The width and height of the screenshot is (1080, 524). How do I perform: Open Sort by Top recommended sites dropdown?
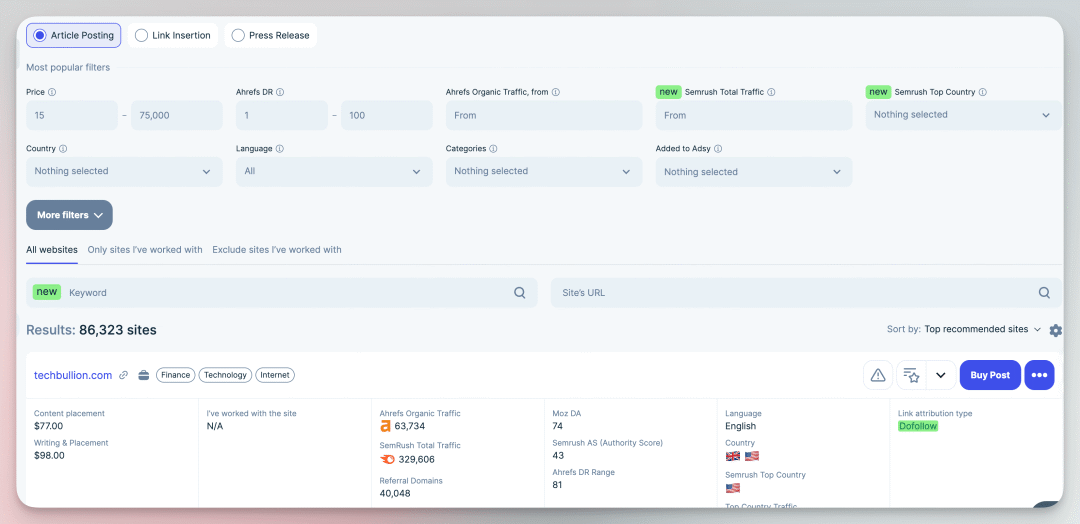(982, 329)
